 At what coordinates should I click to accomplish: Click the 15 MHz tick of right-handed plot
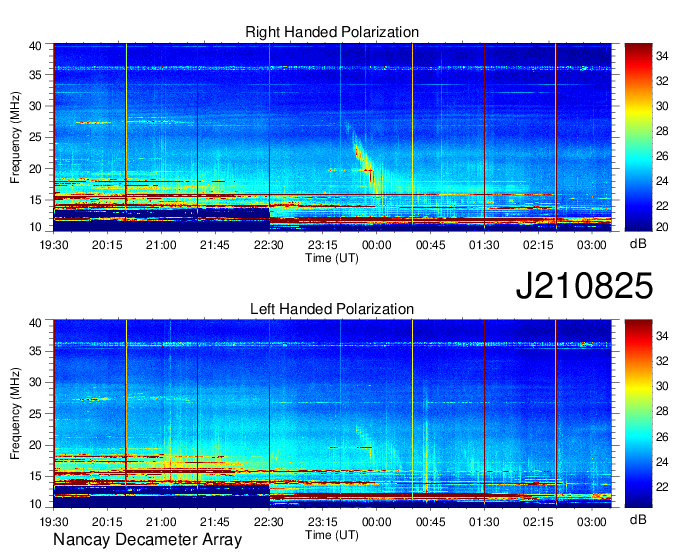(35, 200)
